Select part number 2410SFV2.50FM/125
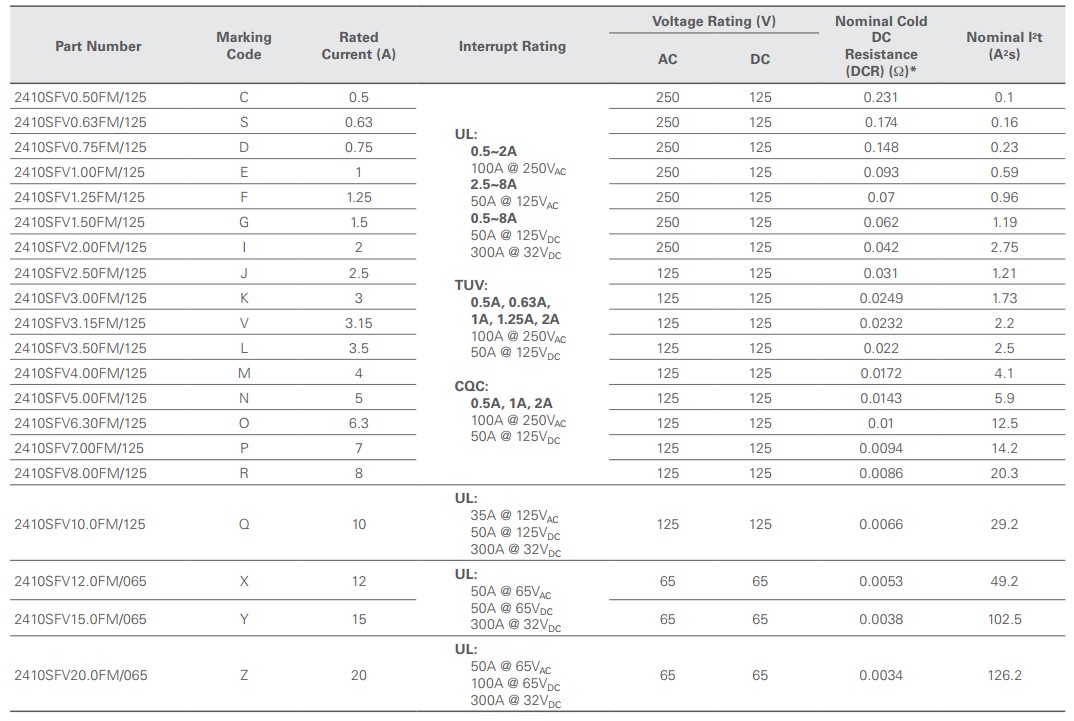This screenshot has height=721, width=1074. [80, 273]
